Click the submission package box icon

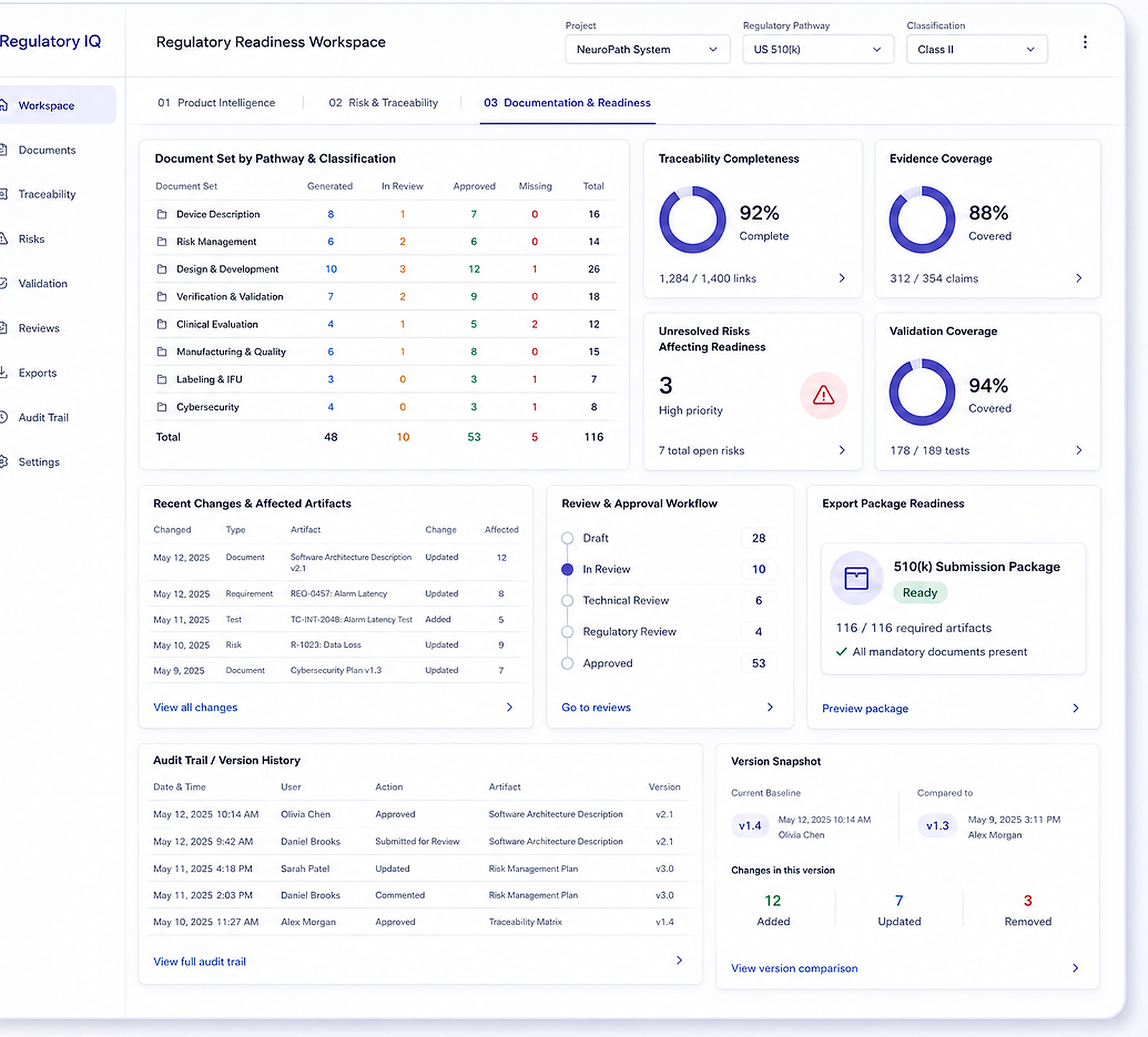[x=856, y=578]
